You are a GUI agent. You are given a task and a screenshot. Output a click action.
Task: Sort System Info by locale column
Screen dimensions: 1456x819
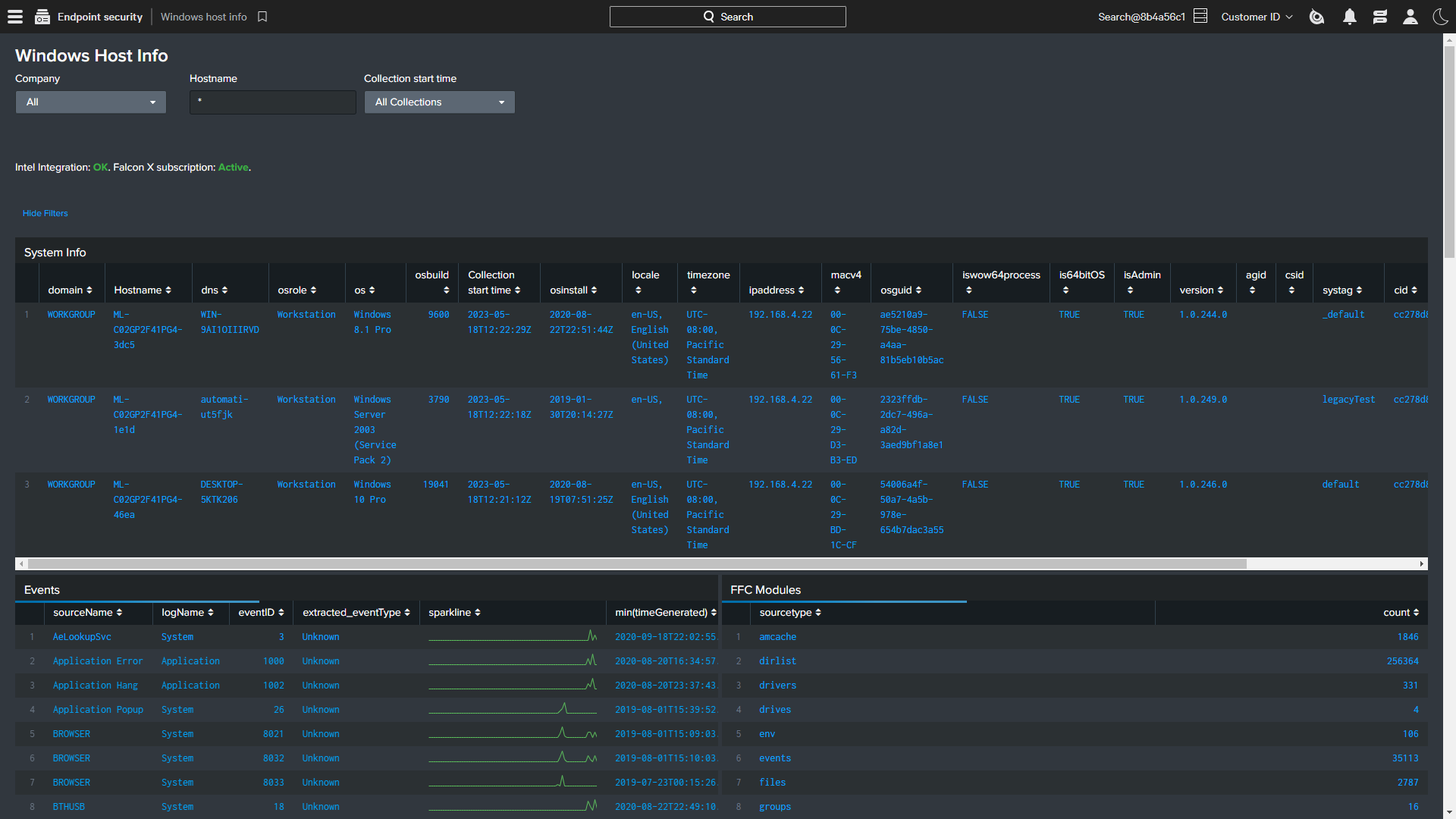click(x=645, y=282)
